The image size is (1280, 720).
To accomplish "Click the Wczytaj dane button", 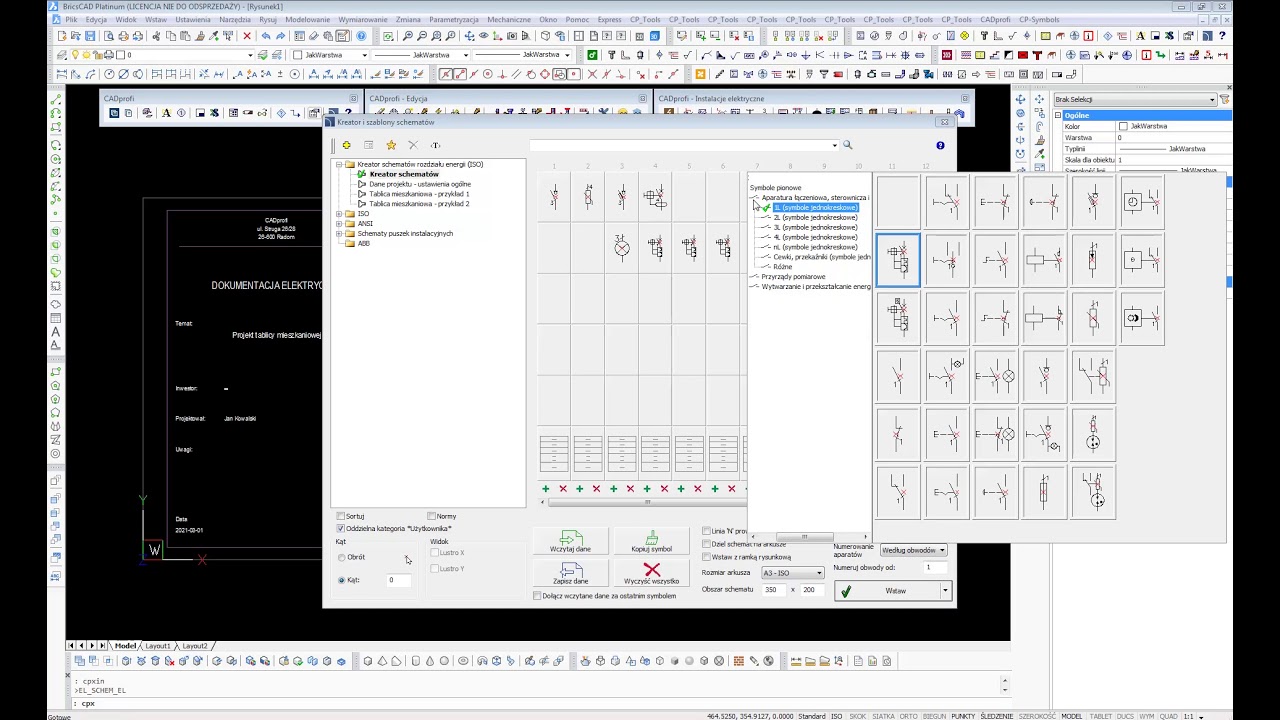I will click(570, 542).
